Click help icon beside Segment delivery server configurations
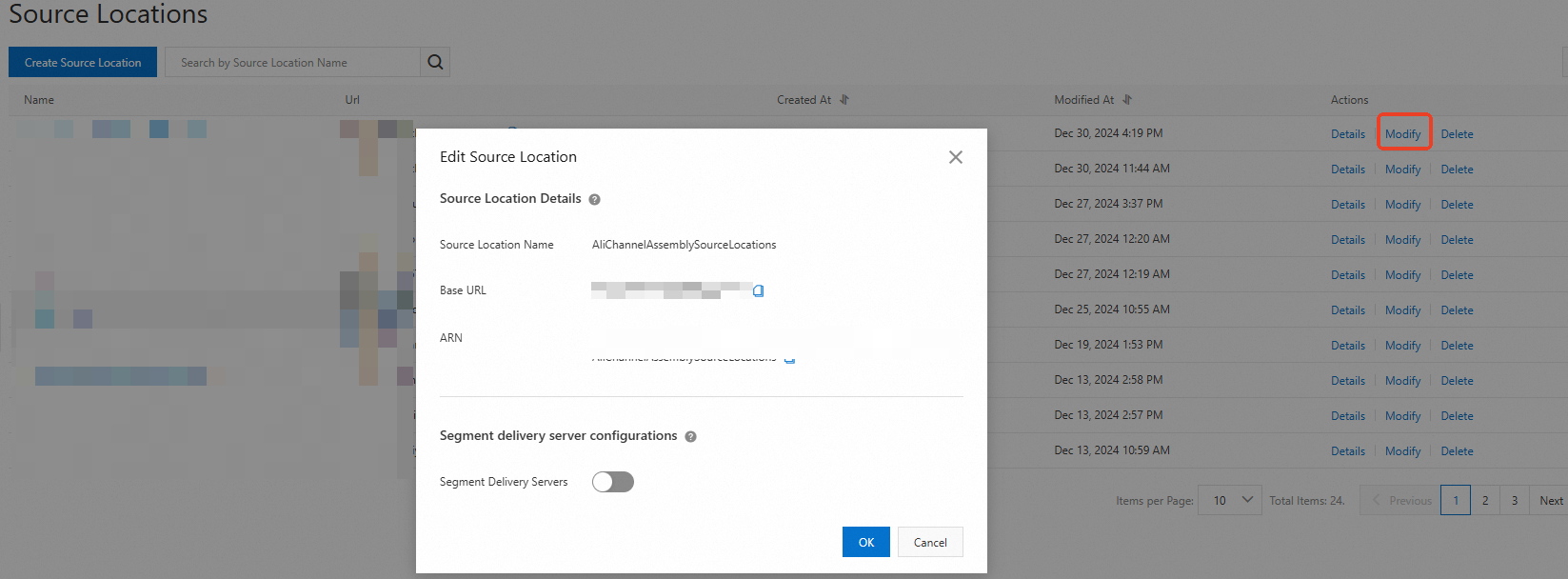Viewport: 1568px width, 579px height. click(690, 436)
